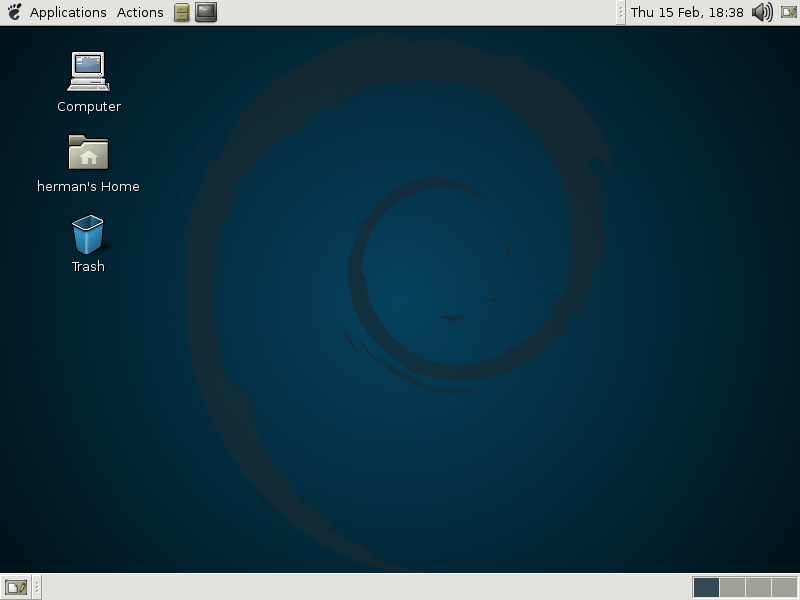Viewport: 800px width, 600px height.
Task: Toggle show desktop button in bottom-left corner
Action: coord(15,587)
